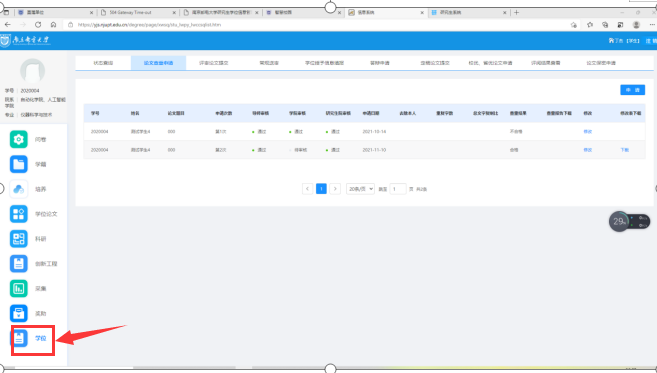
Task: Open the 论文保密申请 tab
Action: (601, 63)
